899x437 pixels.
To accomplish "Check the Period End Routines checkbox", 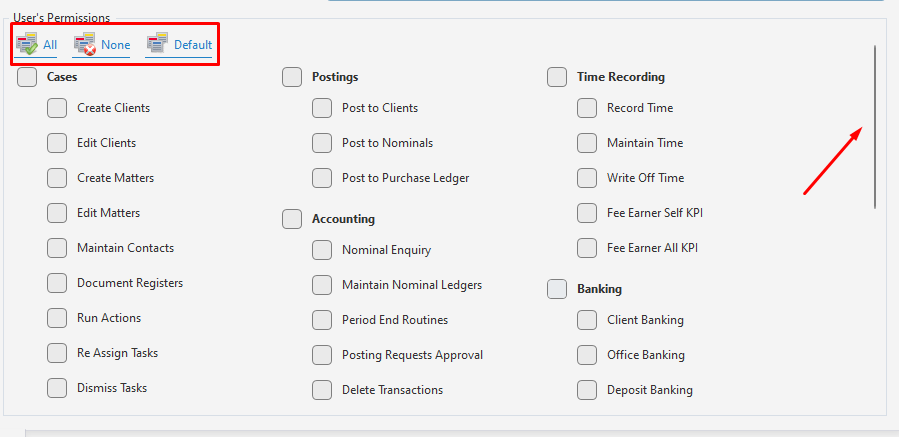I will [x=322, y=319].
